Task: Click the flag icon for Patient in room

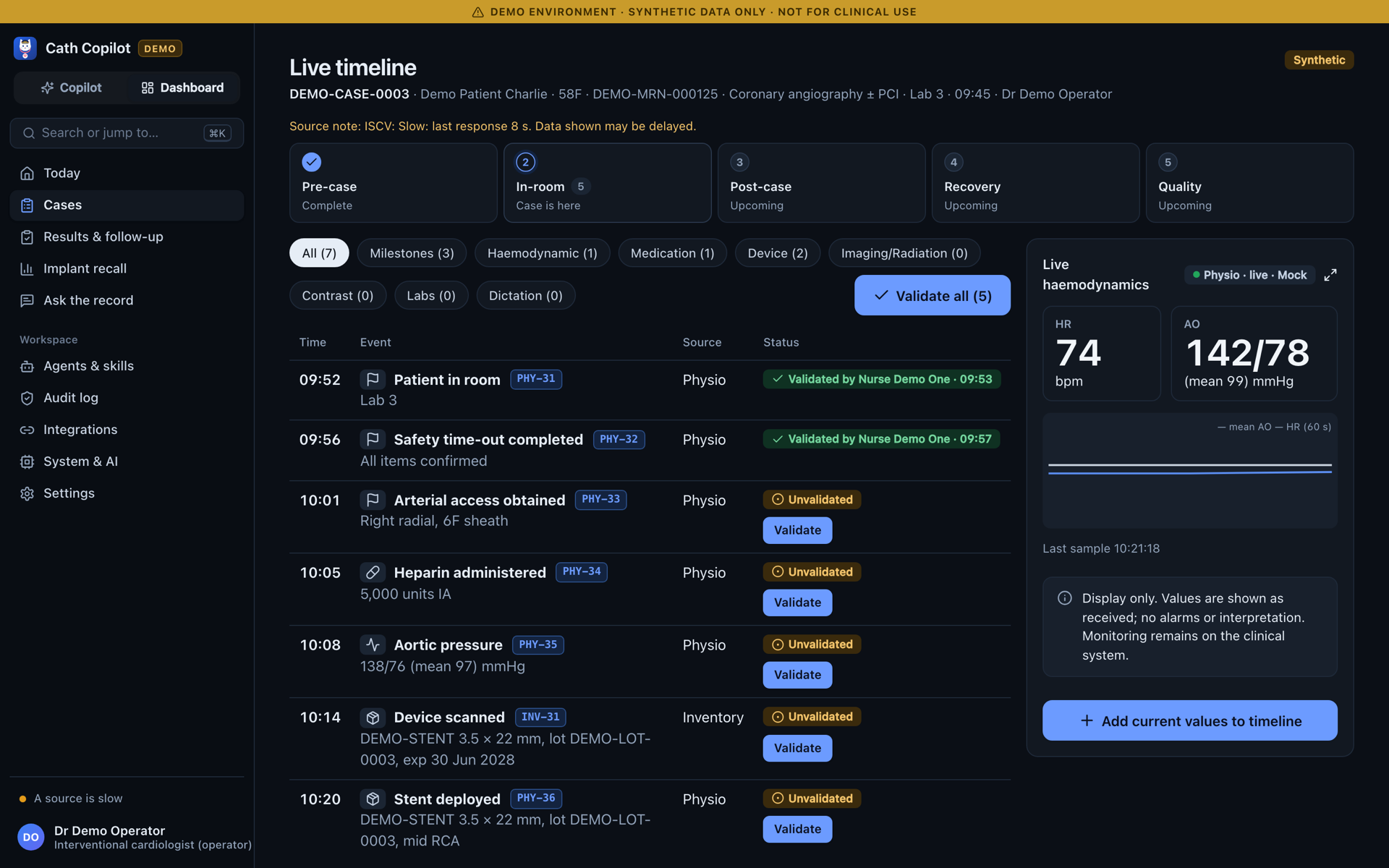Action: click(373, 379)
